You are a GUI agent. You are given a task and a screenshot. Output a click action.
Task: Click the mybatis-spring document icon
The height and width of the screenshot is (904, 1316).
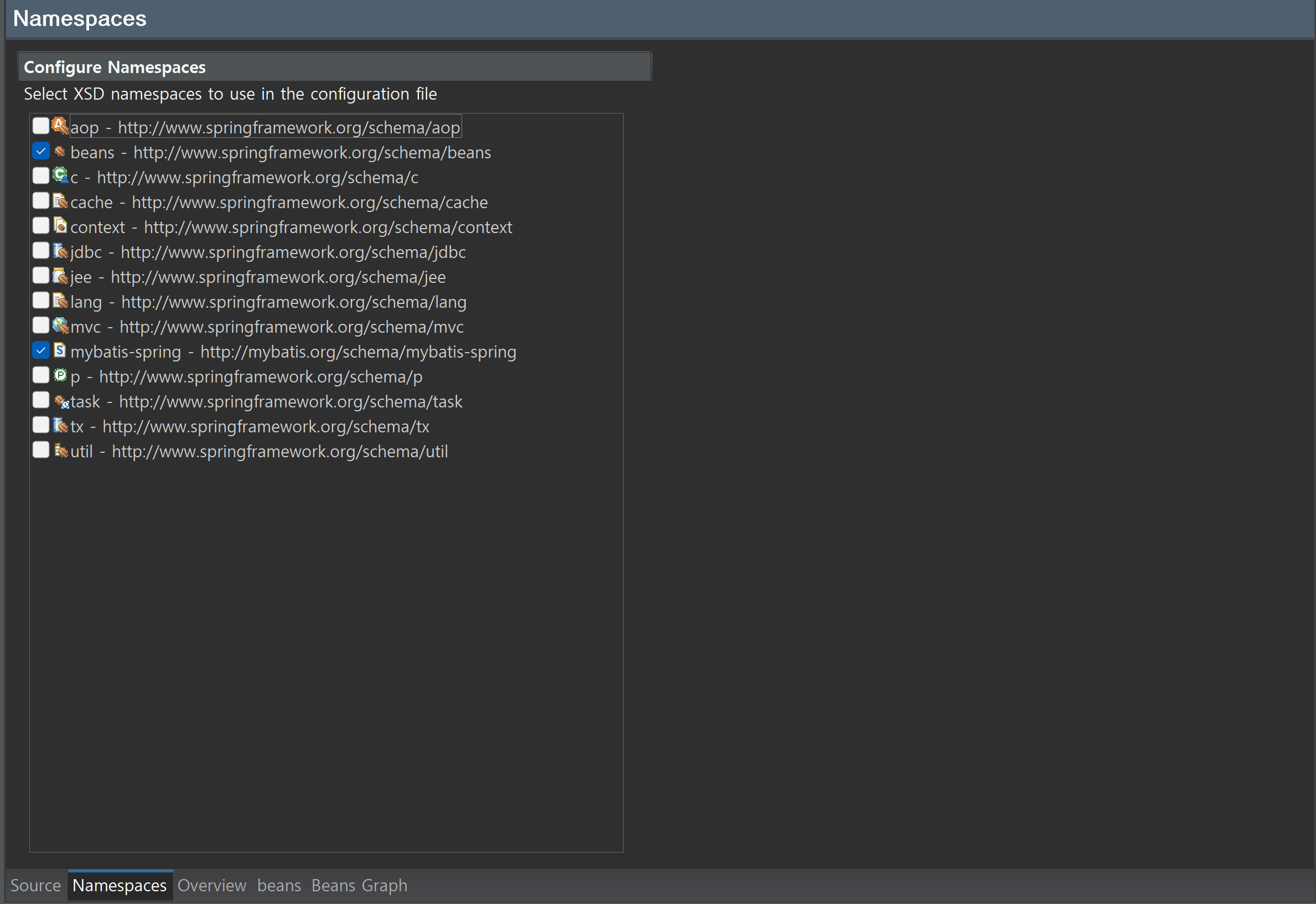tap(60, 350)
